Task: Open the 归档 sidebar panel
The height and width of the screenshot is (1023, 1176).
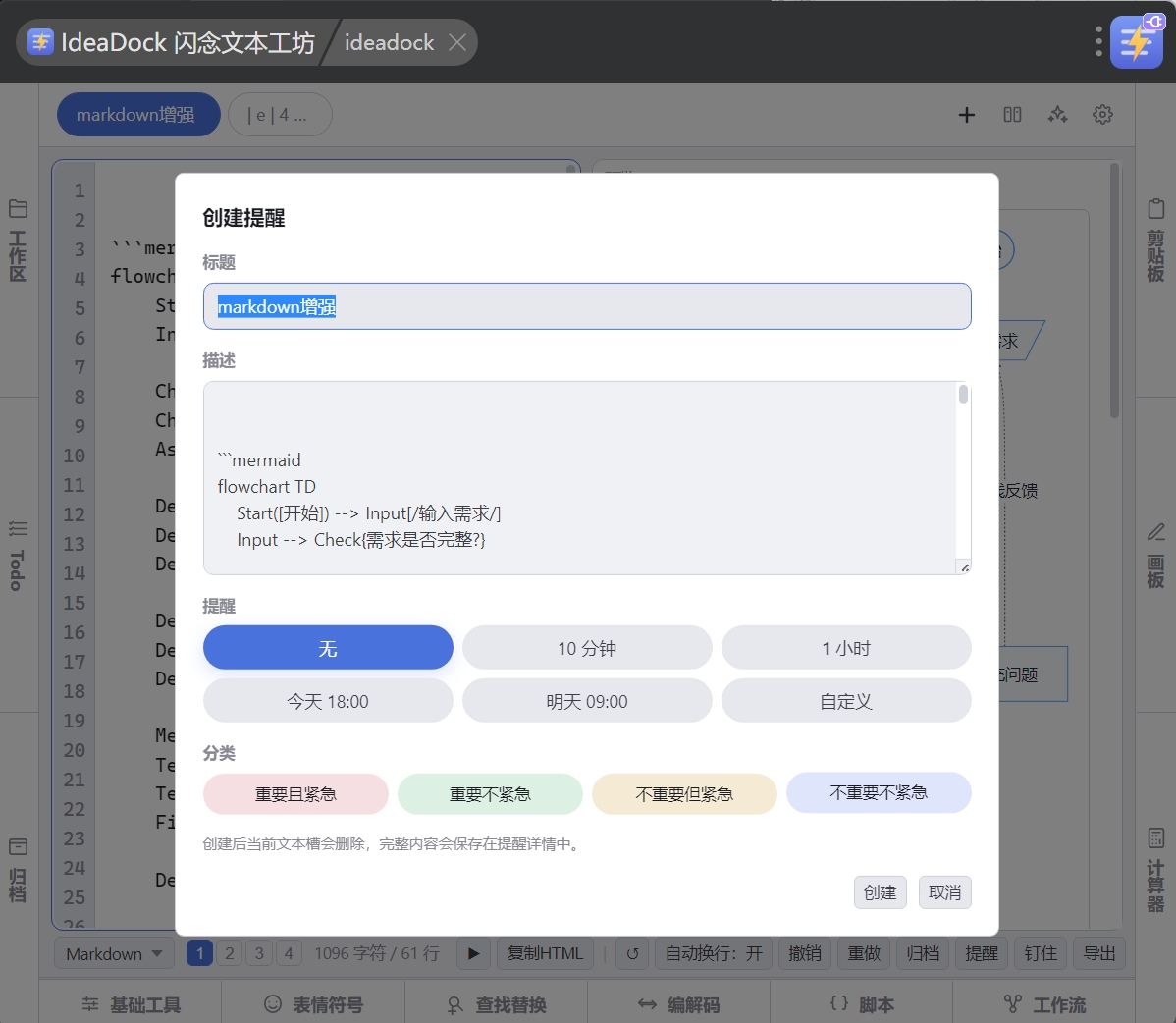Action: (18, 870)
